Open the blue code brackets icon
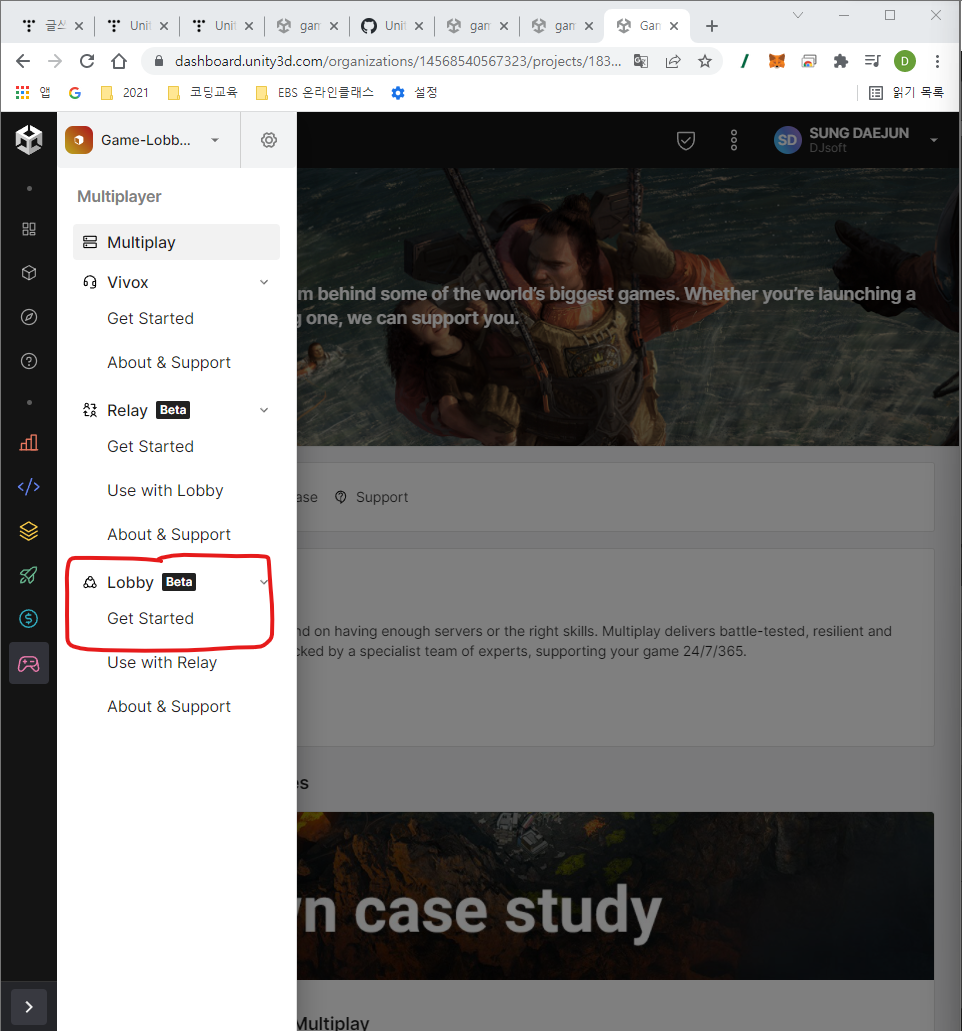 (29, 487)
